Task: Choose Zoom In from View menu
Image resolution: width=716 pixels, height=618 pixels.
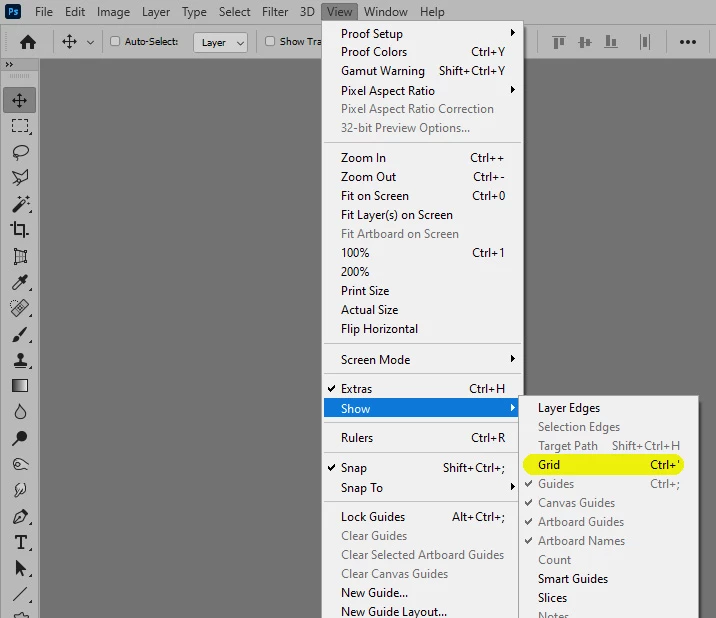Action: point(423,158)
